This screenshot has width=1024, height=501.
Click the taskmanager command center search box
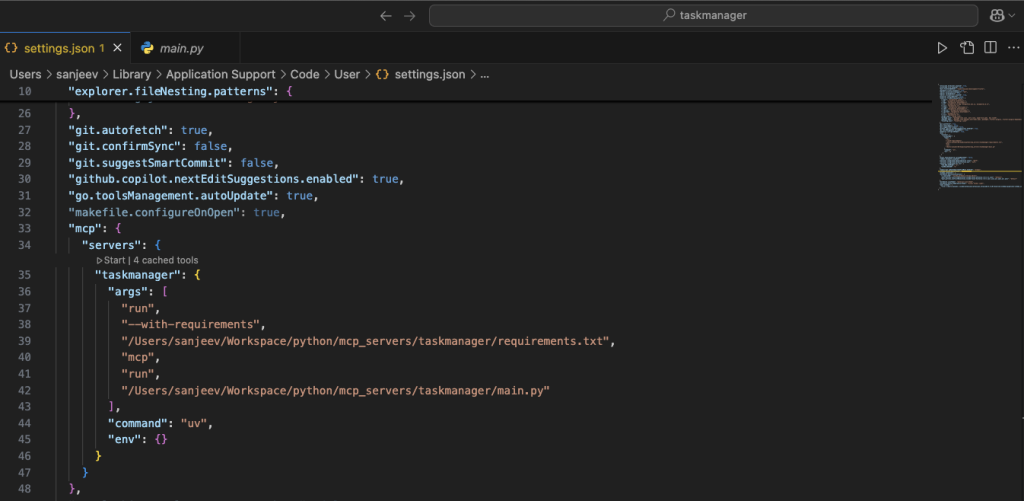(x=703, y=16)
